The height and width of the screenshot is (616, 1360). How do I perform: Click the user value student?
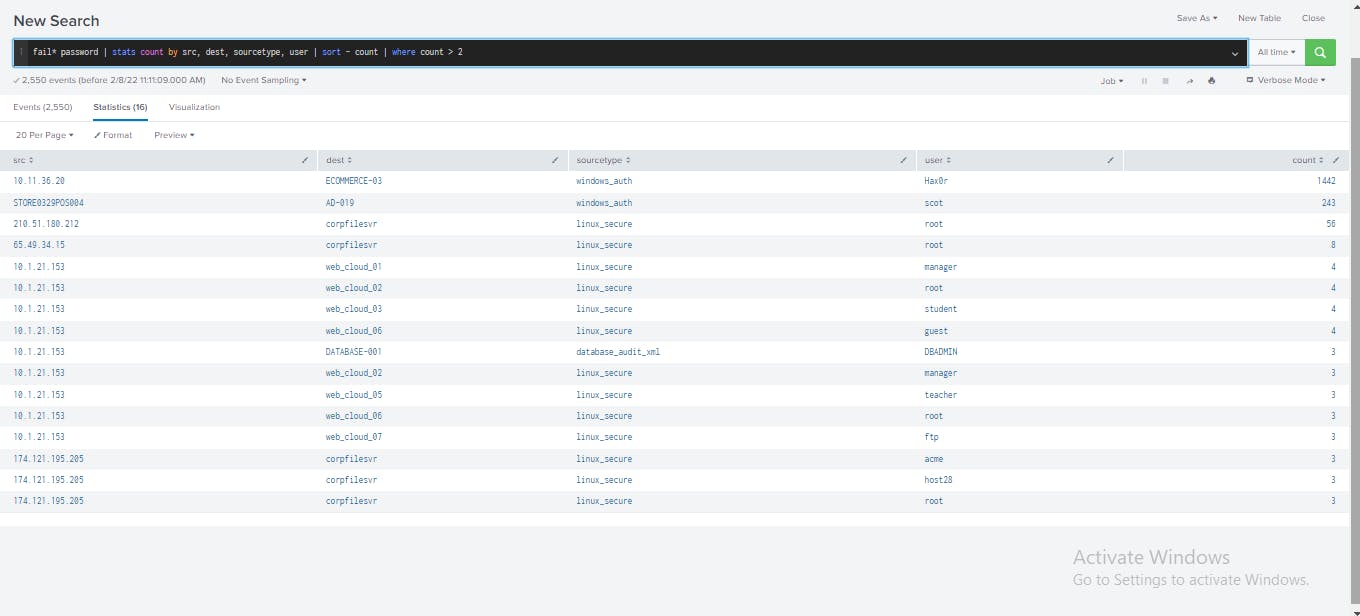[941, 309]
